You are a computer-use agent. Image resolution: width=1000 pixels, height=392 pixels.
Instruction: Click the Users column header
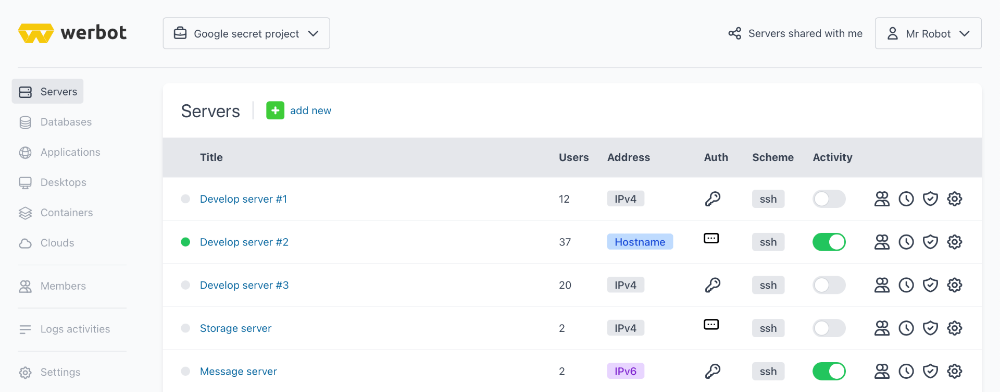pos(574,157)
